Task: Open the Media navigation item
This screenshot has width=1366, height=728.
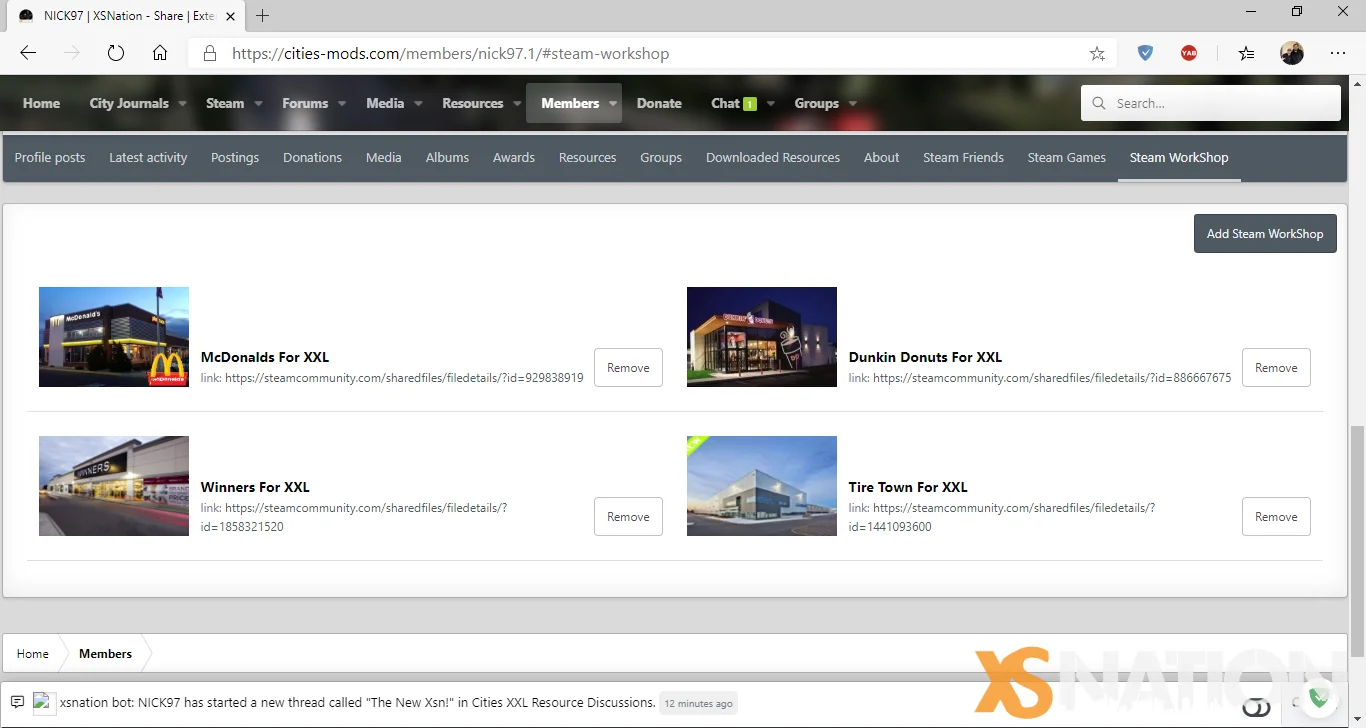Action: pyautogui.click(x=385, y=103)
